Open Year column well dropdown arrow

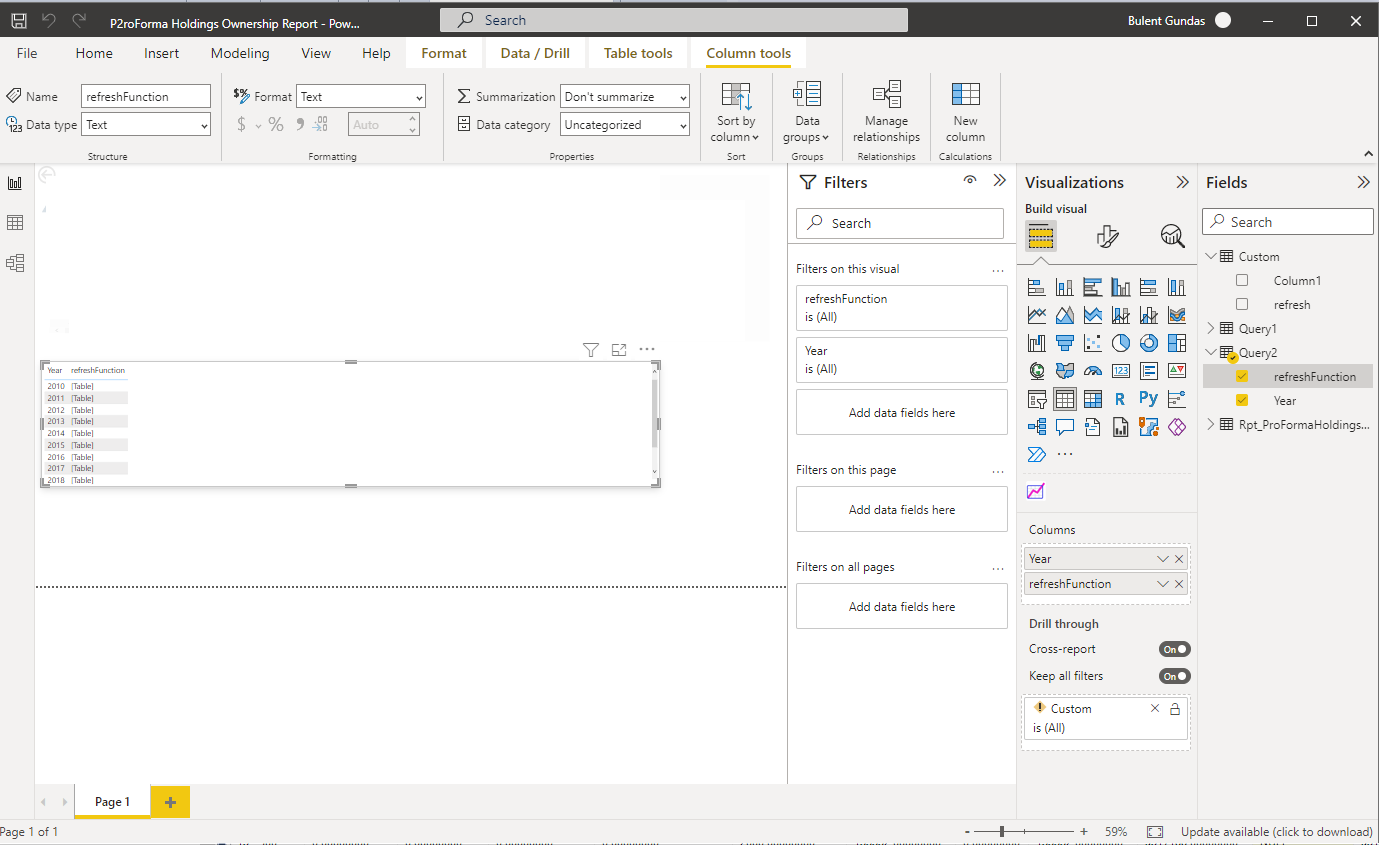coord(1162,559)
